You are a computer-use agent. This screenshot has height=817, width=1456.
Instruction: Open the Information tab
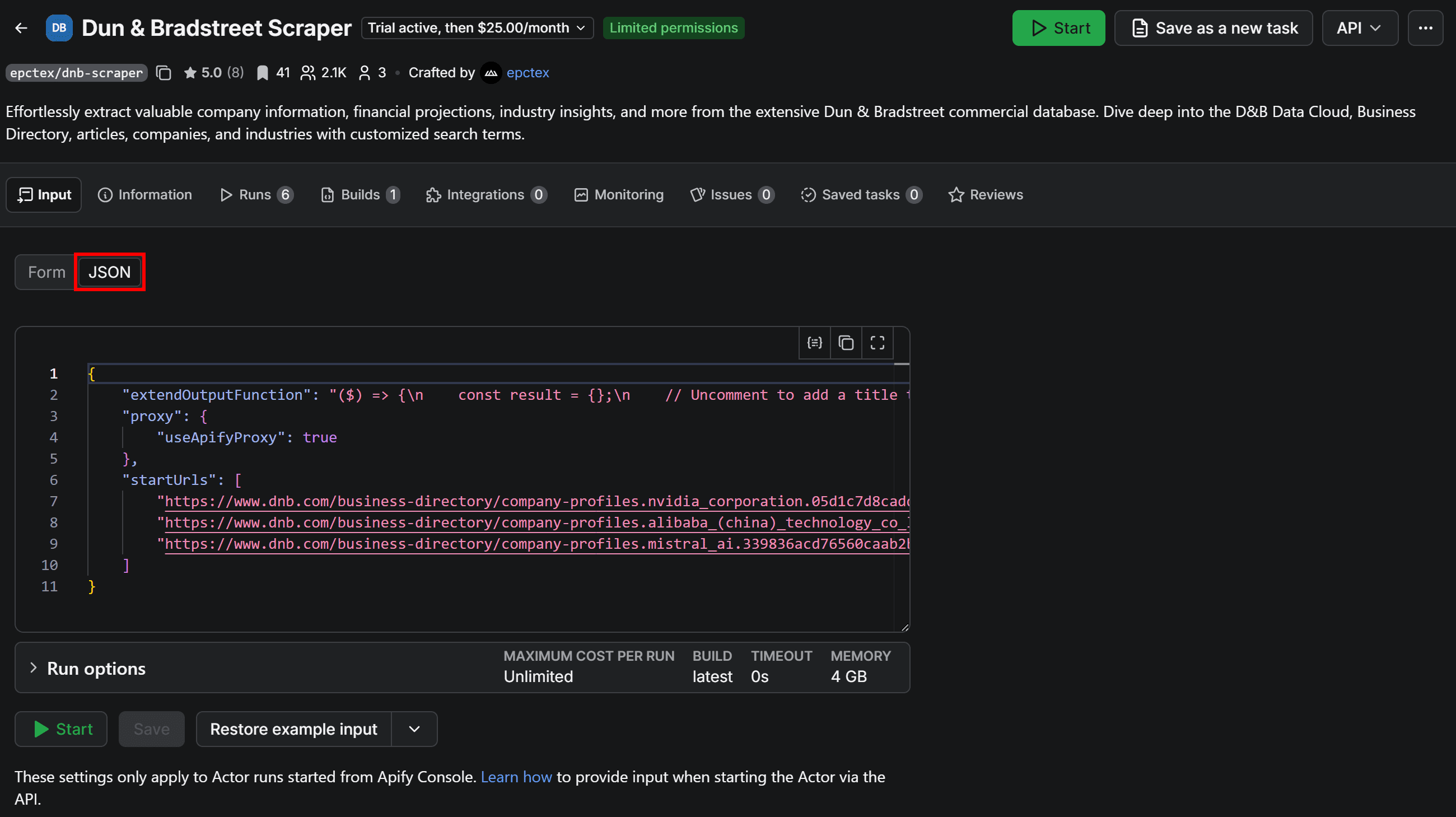pos(144,195)
